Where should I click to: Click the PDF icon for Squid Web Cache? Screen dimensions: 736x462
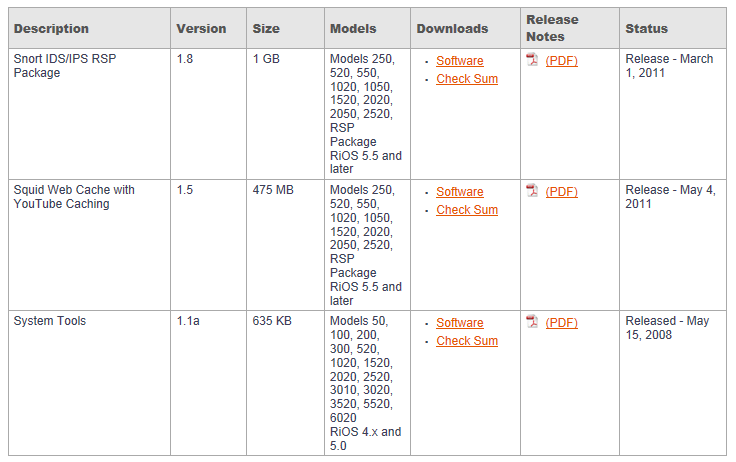click(x=532, y=191)
